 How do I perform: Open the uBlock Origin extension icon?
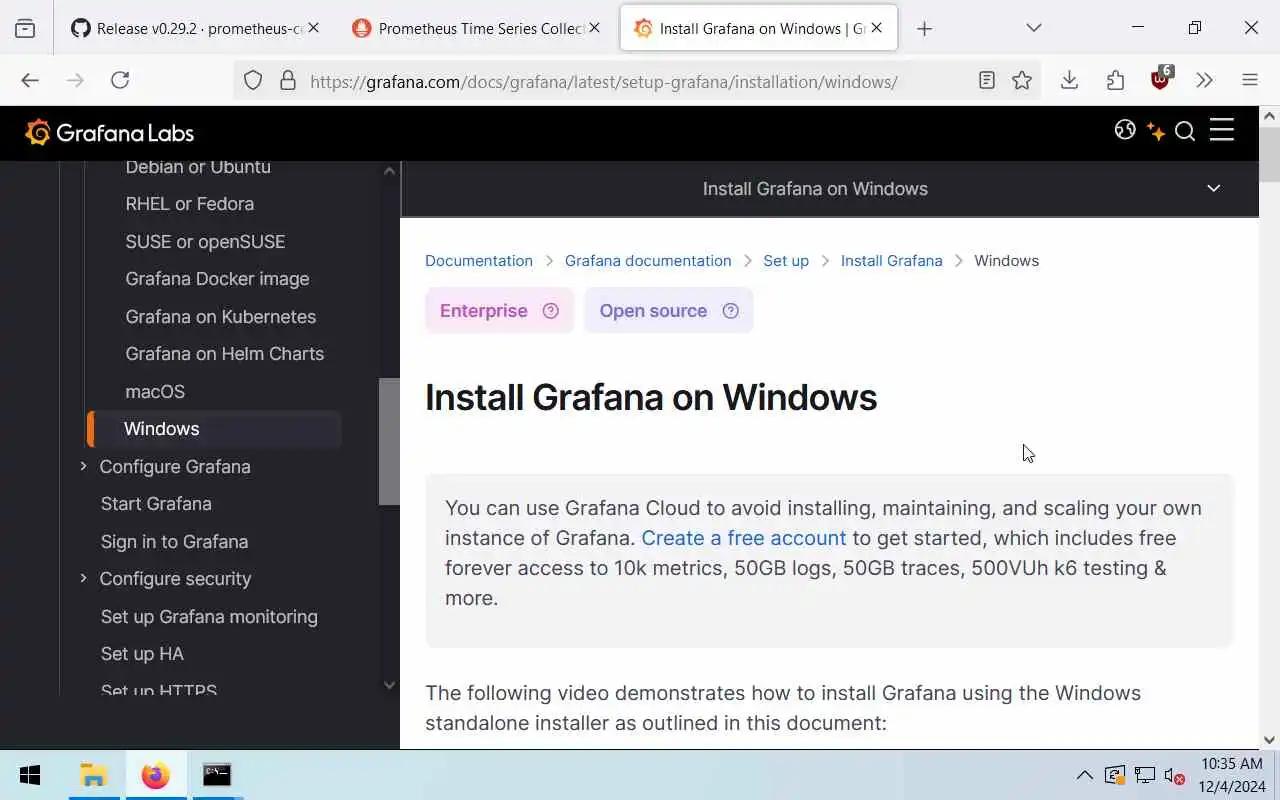(1161, 79)
